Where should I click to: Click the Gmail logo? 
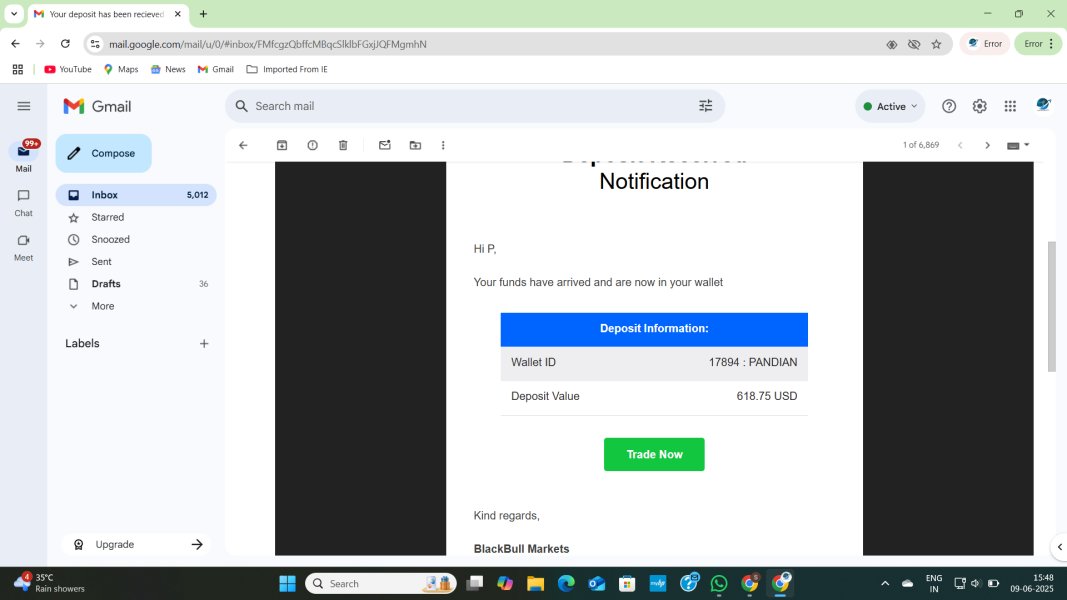[x=97, y=106]
